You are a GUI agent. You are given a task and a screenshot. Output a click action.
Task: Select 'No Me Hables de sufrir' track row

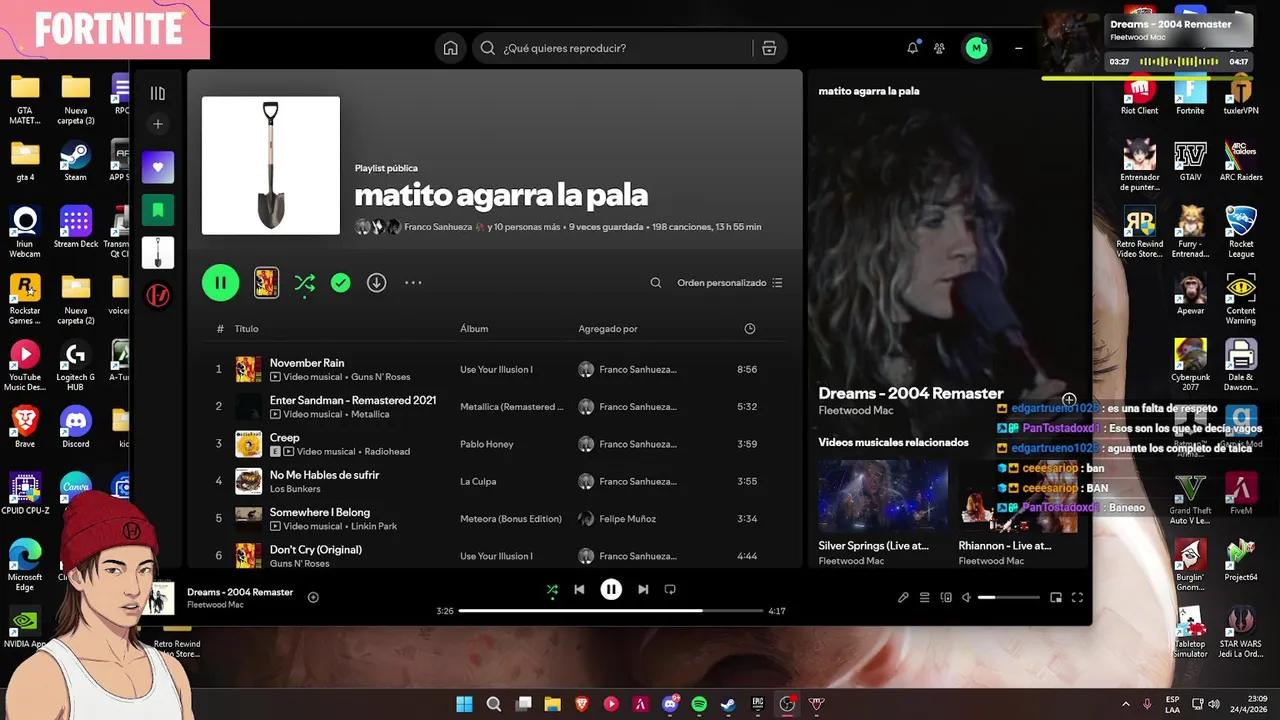coord(494,481)
